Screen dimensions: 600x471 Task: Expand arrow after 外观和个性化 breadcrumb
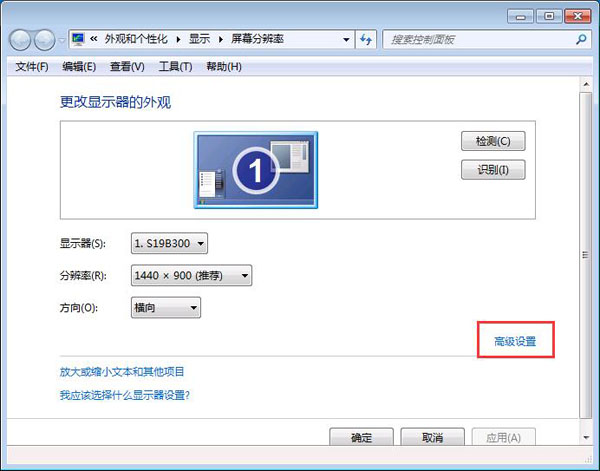click(178, 39)
